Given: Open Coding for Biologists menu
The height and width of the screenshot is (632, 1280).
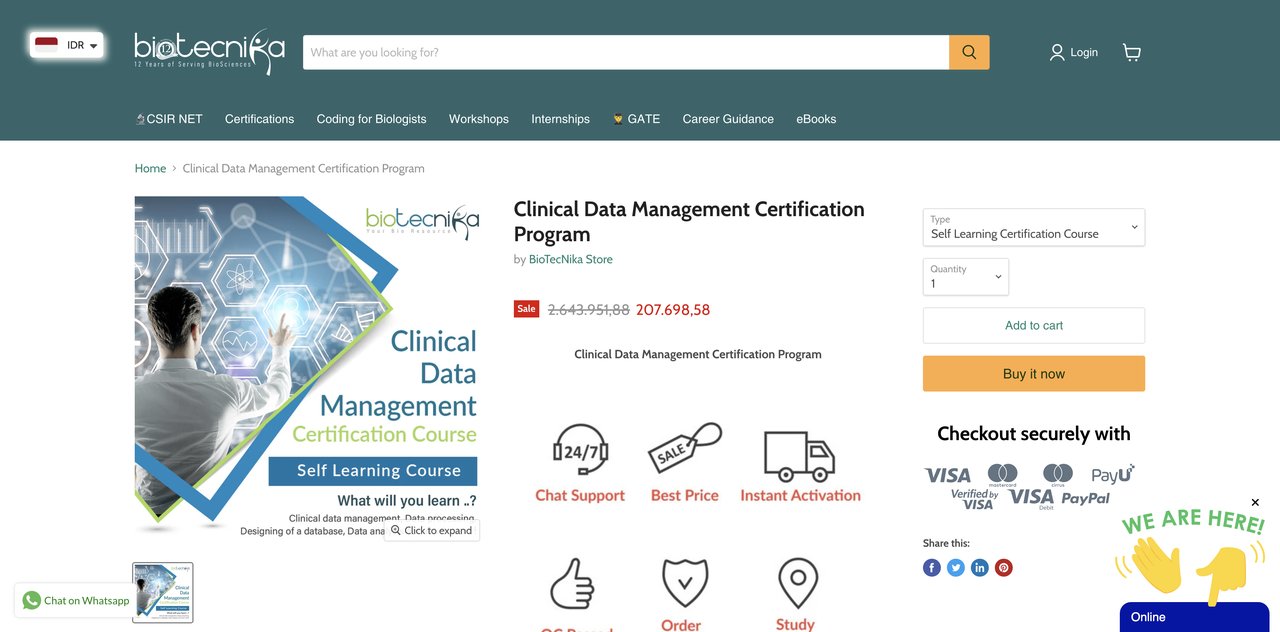Looking at the screenshot, I should [x=371, y=119].
